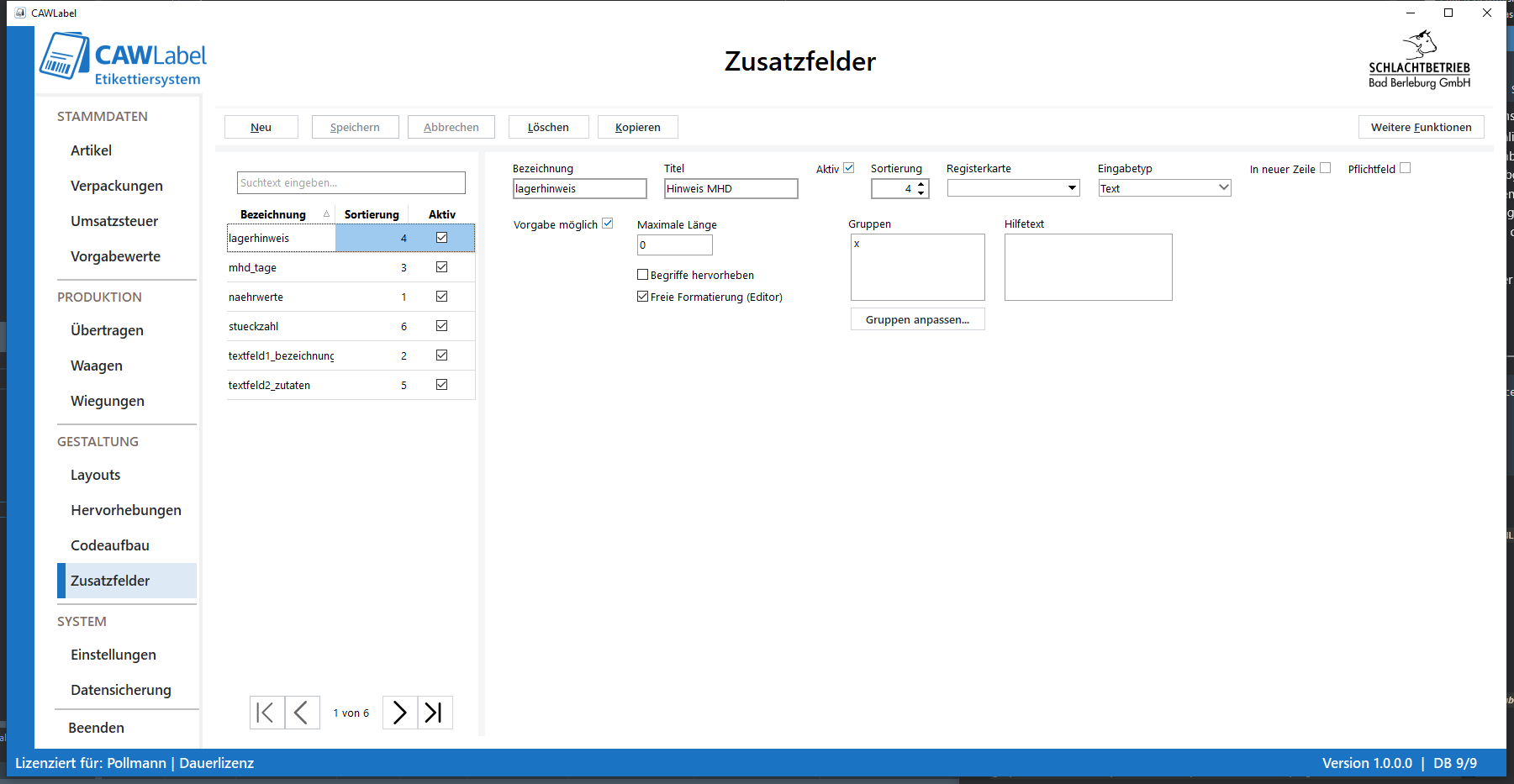The image size is (1514, 784).
Task: Jump to last record icon
Action: 435,713
